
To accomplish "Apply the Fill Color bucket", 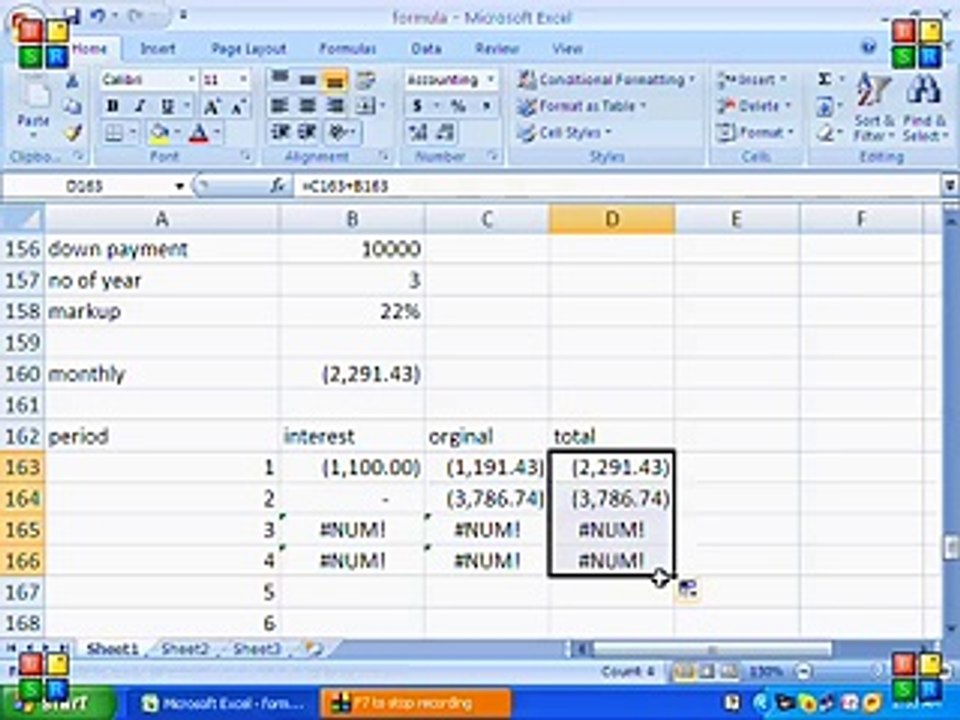I will pos(159,133).
